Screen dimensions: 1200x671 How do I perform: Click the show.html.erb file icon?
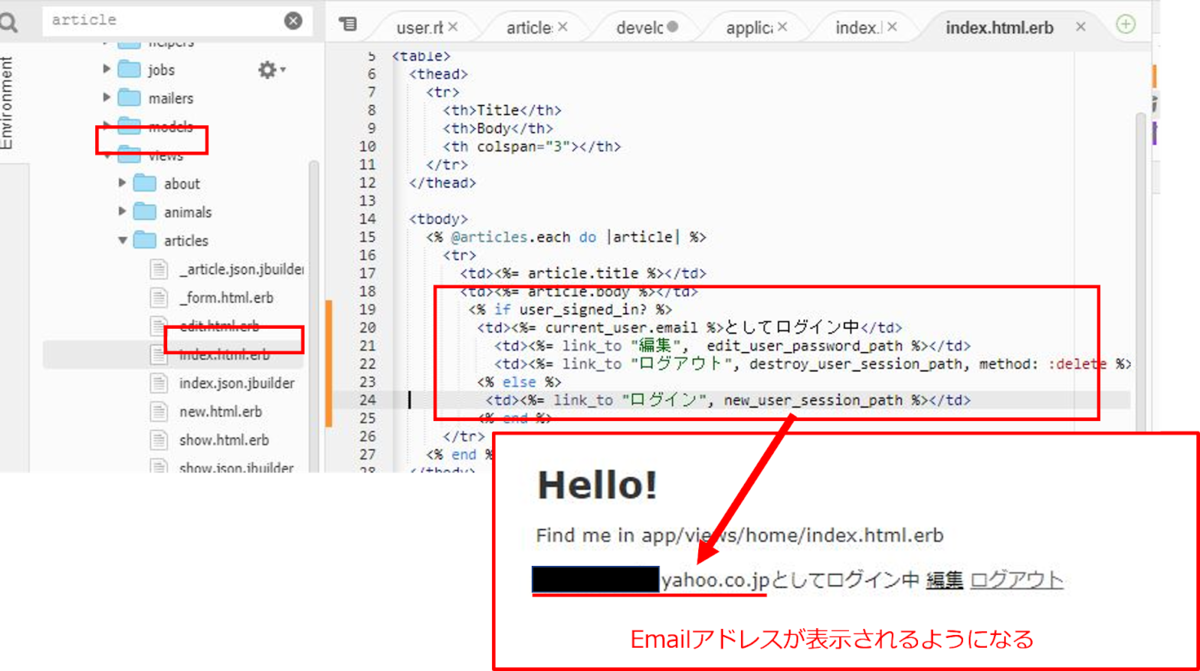pyautogui.click(x=160, y=440)
